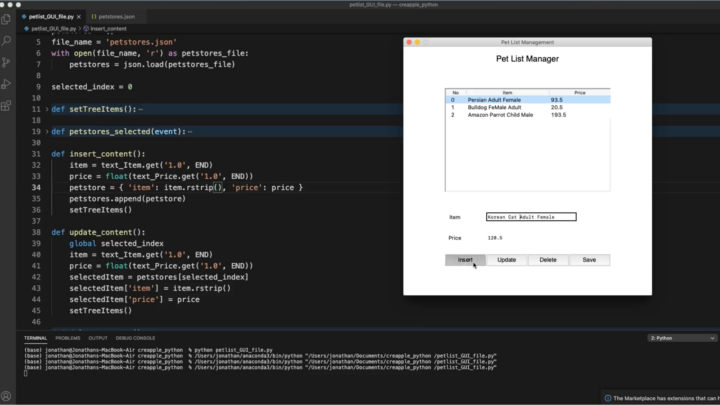Click the 'Pet List Manager' heading
Screen dimensions: 720x405
[527, 59]
